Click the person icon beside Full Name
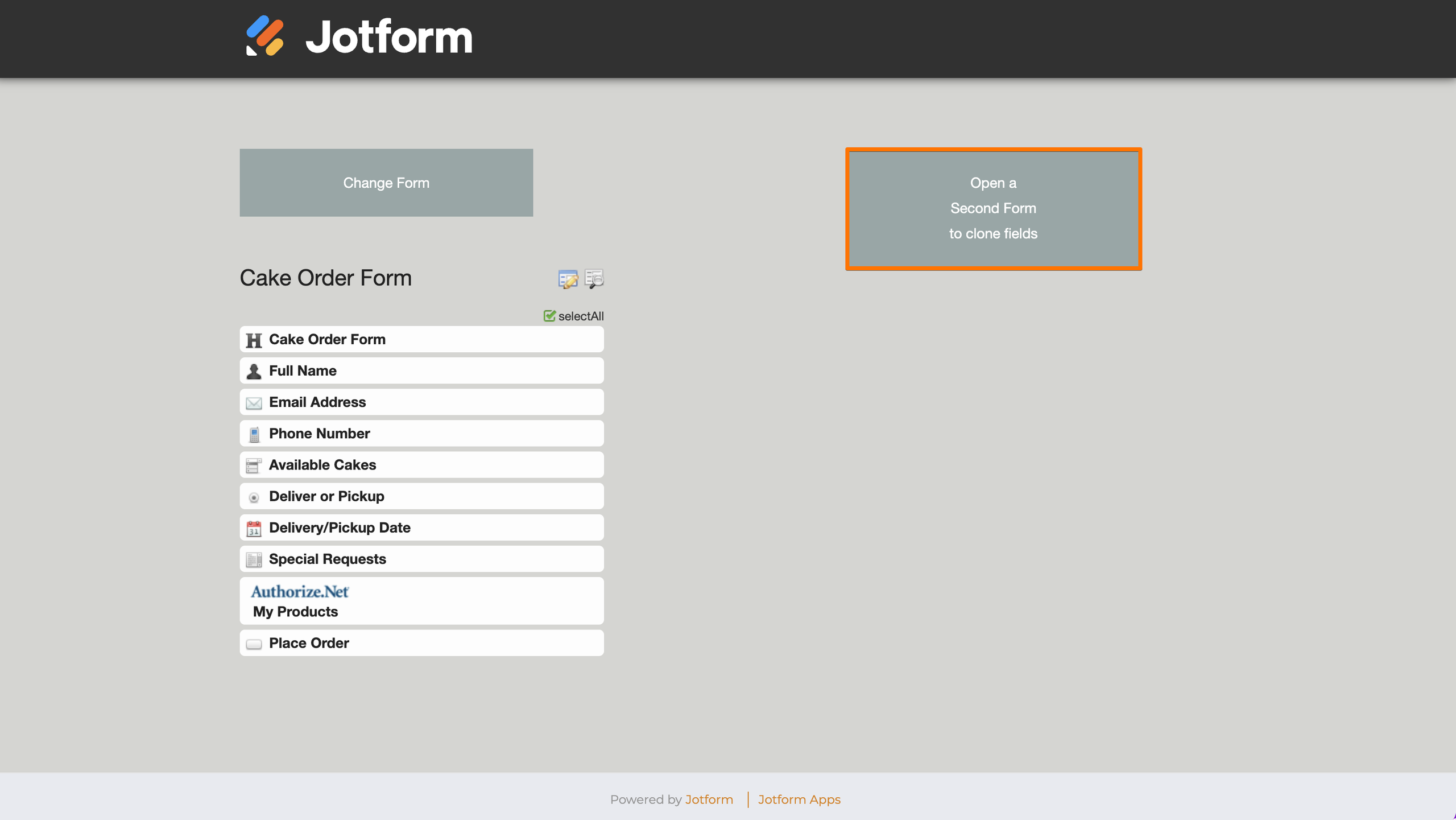Viewport: 1456px width, 820px height. (x=254, y=372)
